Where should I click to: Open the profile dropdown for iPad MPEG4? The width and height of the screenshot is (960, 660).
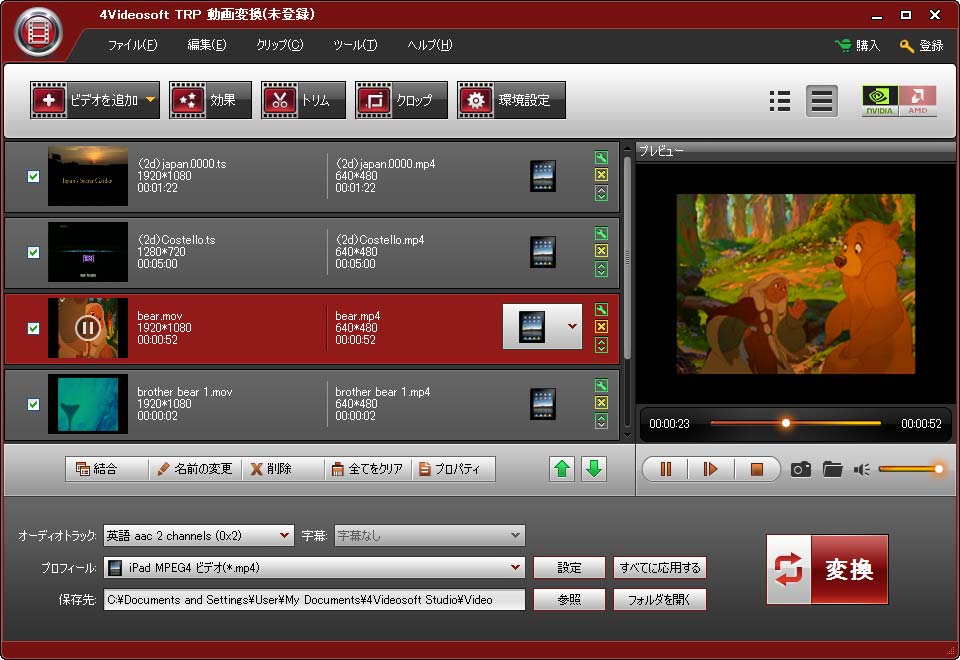515,568
